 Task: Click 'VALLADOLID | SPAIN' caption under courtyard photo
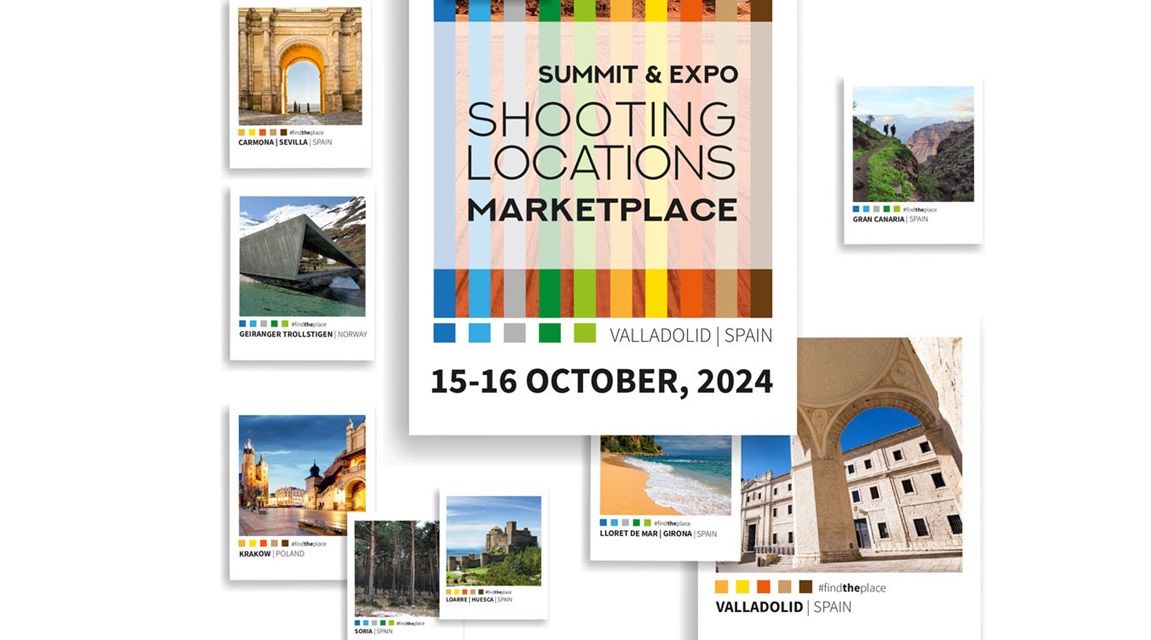[x=784, y=607]
